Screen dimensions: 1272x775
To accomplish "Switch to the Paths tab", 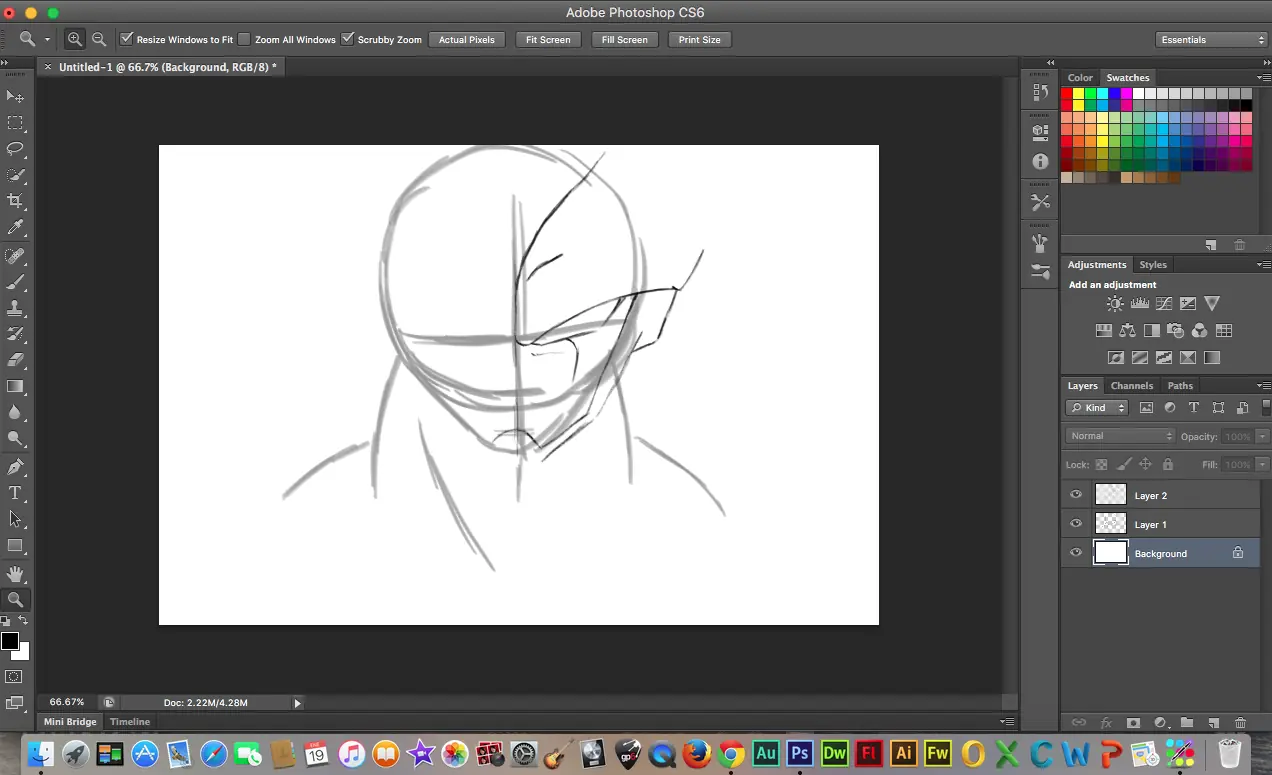I will 1180,386.
